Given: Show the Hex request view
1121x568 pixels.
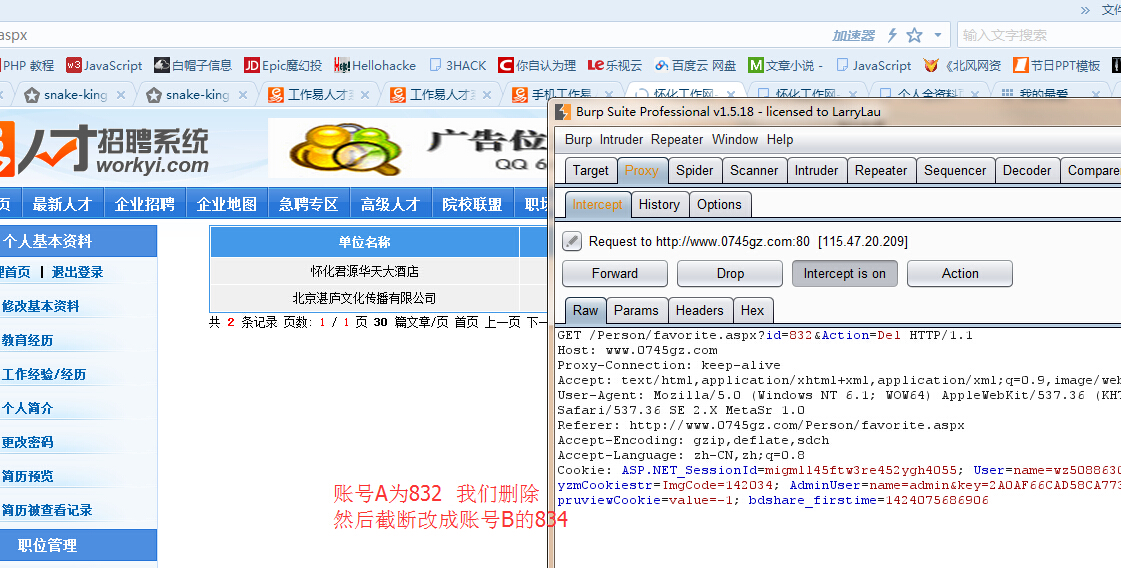Looking at the screenshot, I should click(752, 310).
